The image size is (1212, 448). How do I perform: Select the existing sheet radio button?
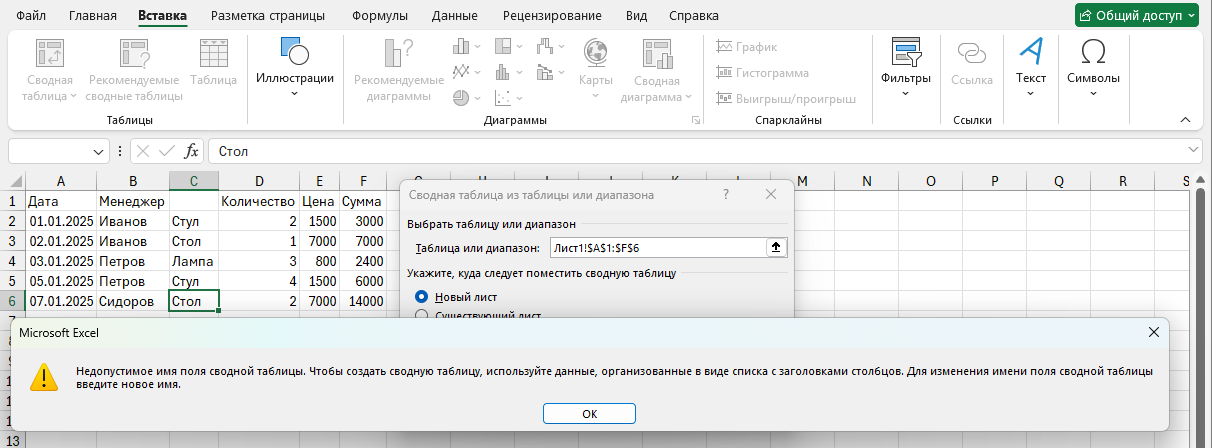(x=422, y=316)
